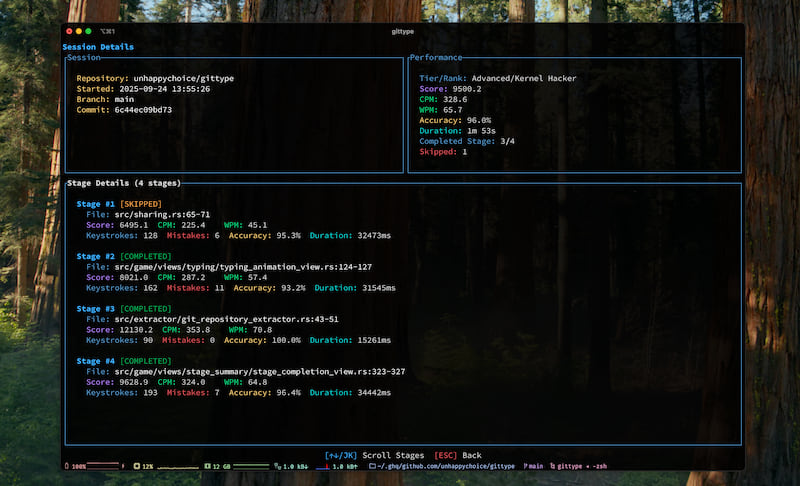Click the folder icon before the path
The height and width of the screenshot is (486, 800).
pos(372,466)
